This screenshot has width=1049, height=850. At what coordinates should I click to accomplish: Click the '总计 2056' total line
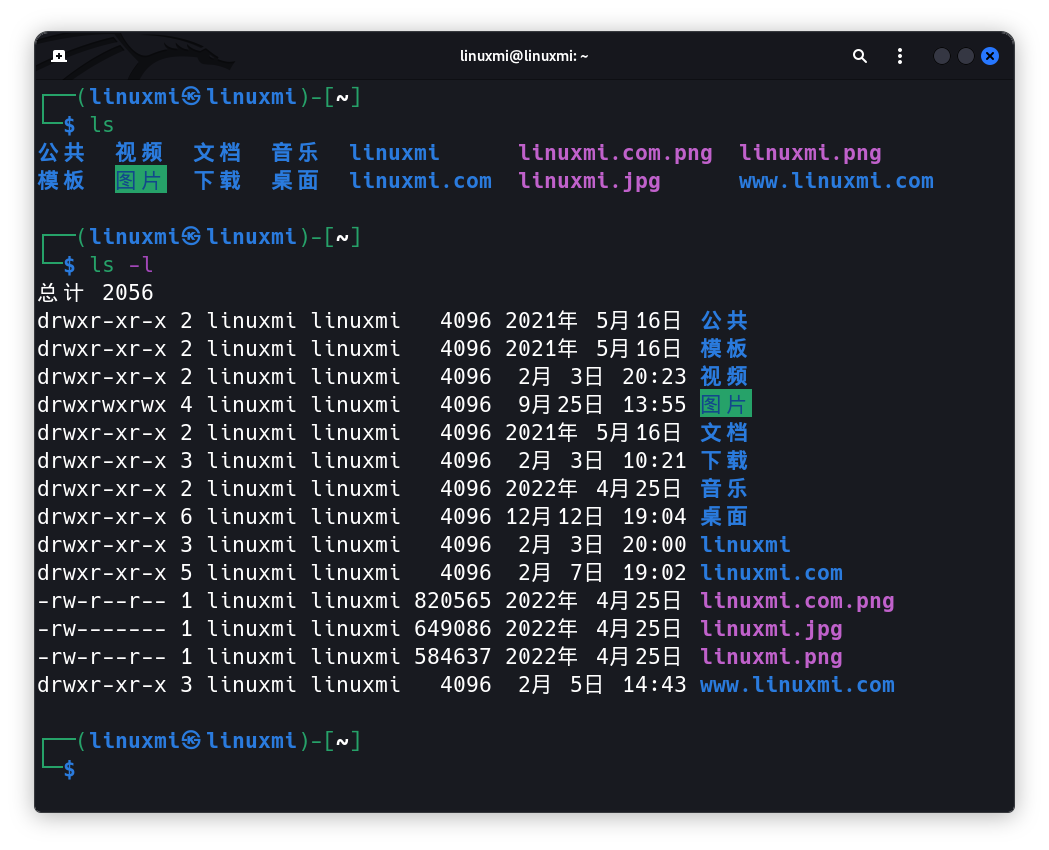point(96,293)
